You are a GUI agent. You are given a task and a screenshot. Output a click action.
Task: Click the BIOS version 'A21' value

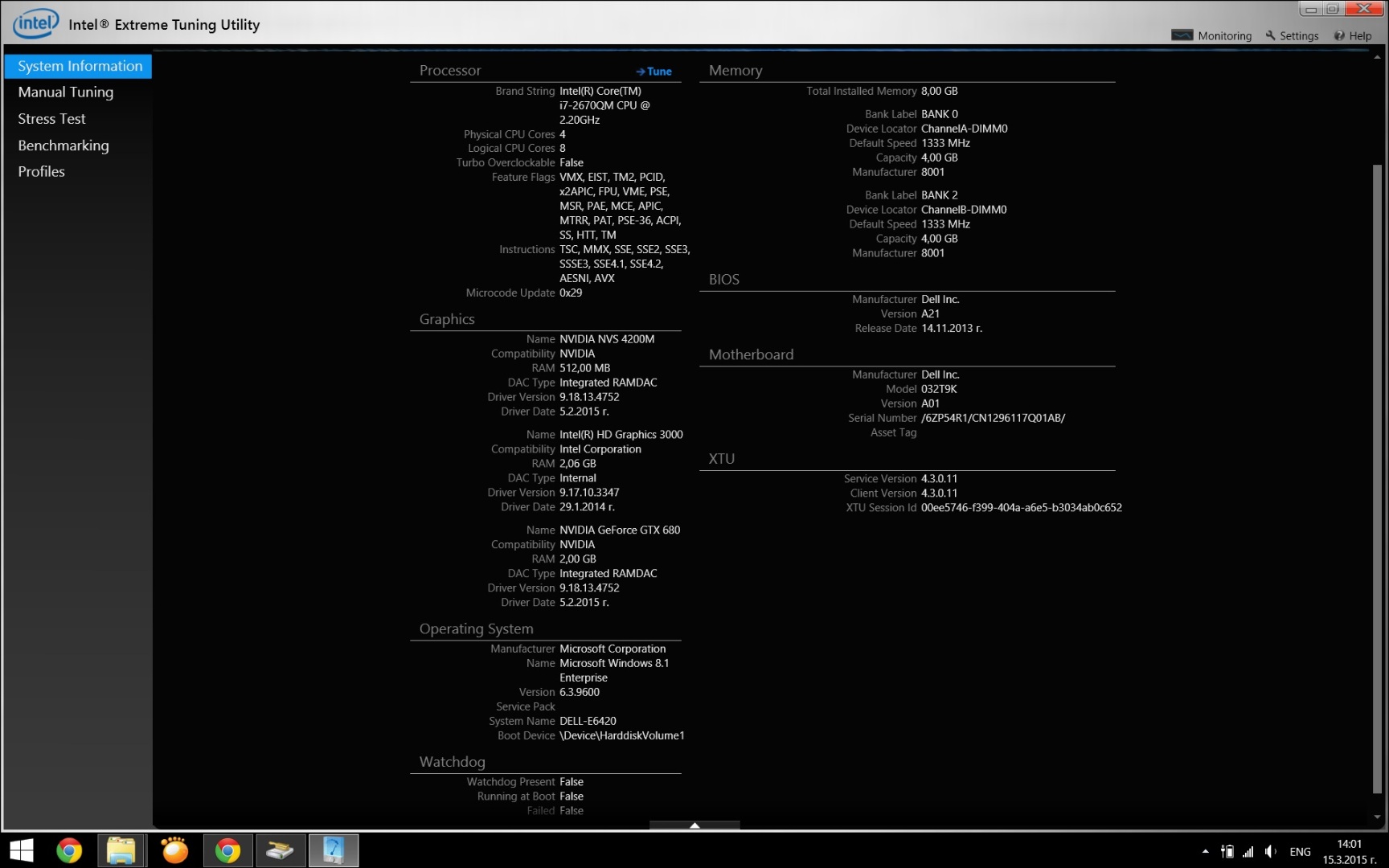point(930,314)
